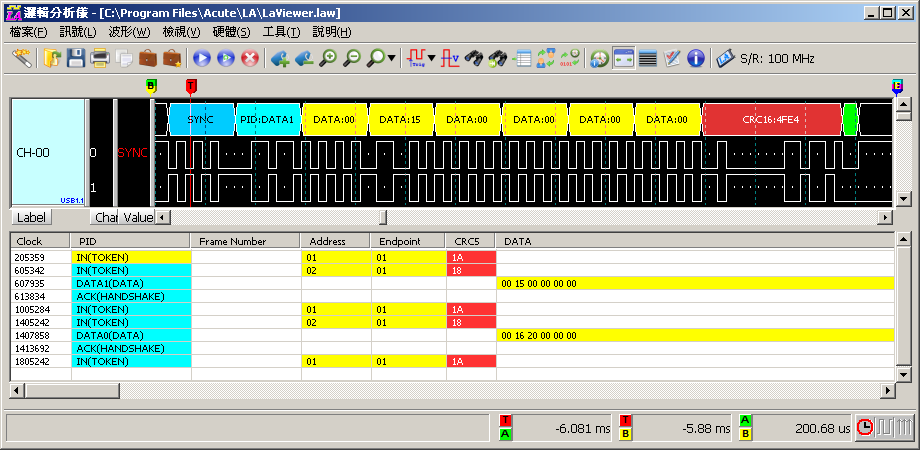Open the 訊號(L) menu

coord(78,32)
